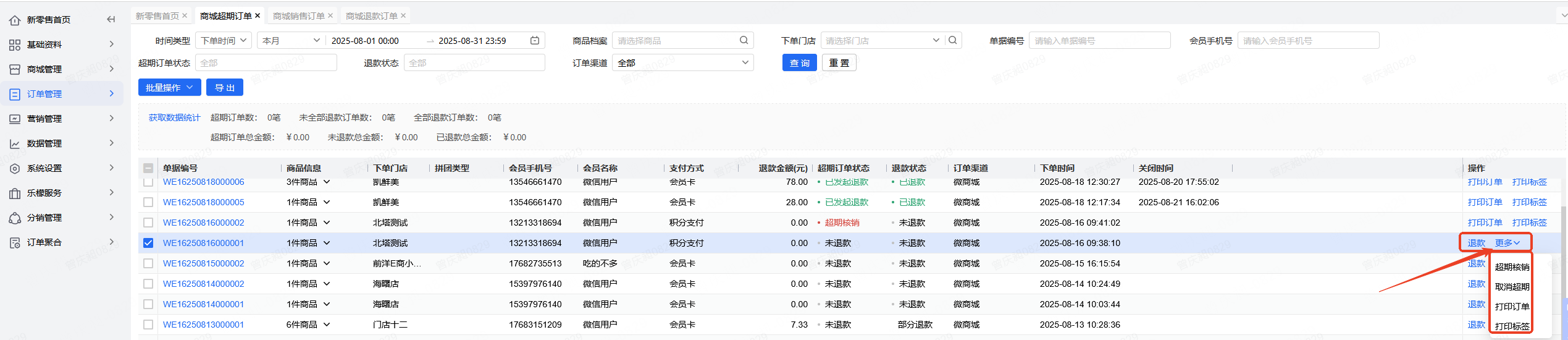This screenshot has height=340, width=1568.
Task: Check the box for order WE16250814000001
Action: [x=148, y=304]
